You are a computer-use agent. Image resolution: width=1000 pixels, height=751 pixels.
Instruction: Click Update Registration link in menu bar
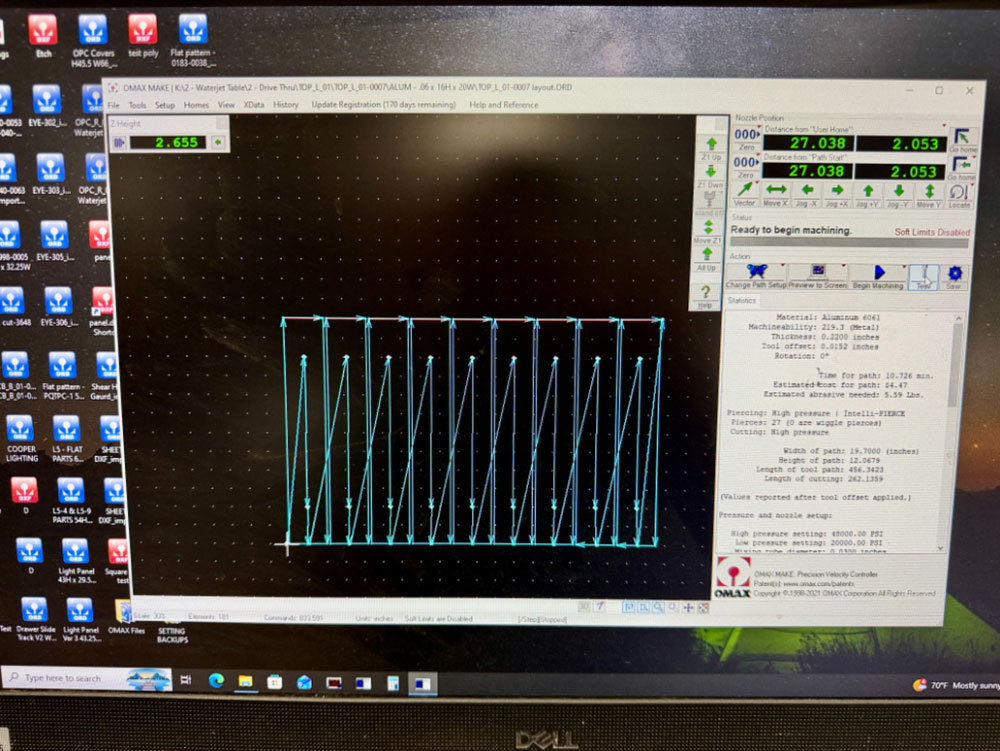(383, 105)
